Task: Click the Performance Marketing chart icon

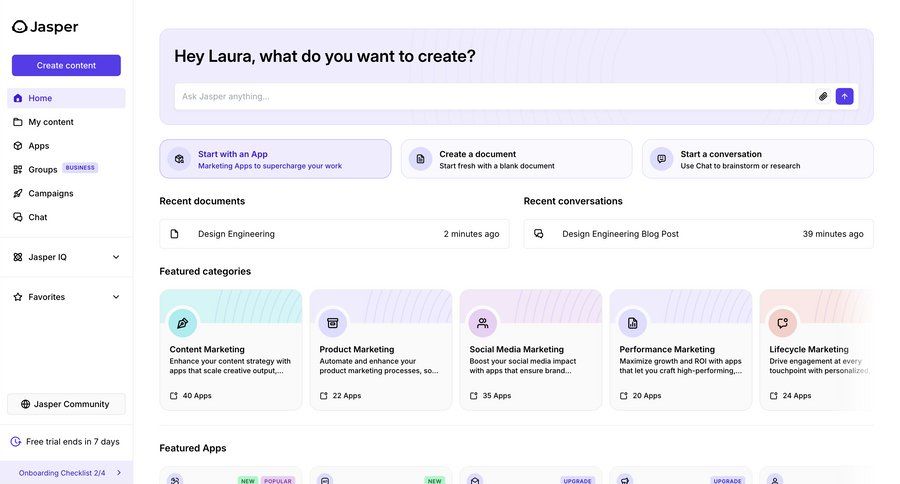Action: (633, 323)
